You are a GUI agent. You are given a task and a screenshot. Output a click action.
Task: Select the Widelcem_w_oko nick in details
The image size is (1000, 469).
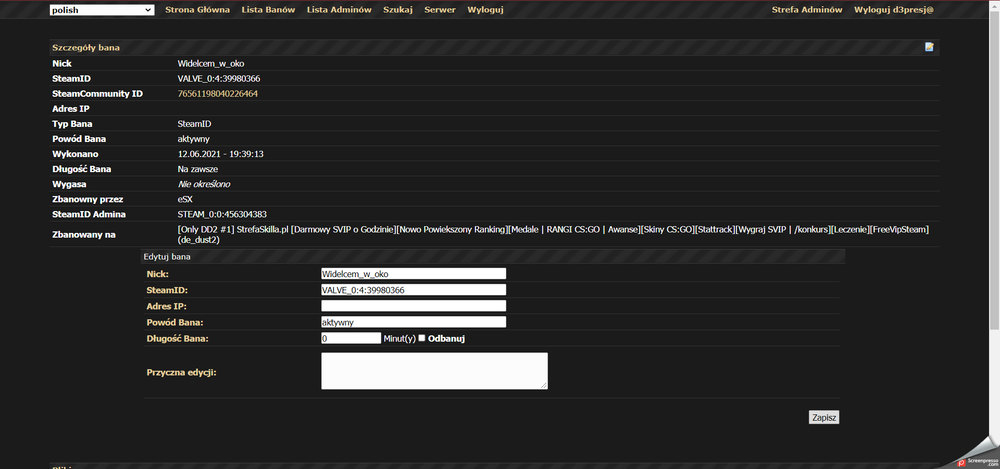(x=211, y=64)
